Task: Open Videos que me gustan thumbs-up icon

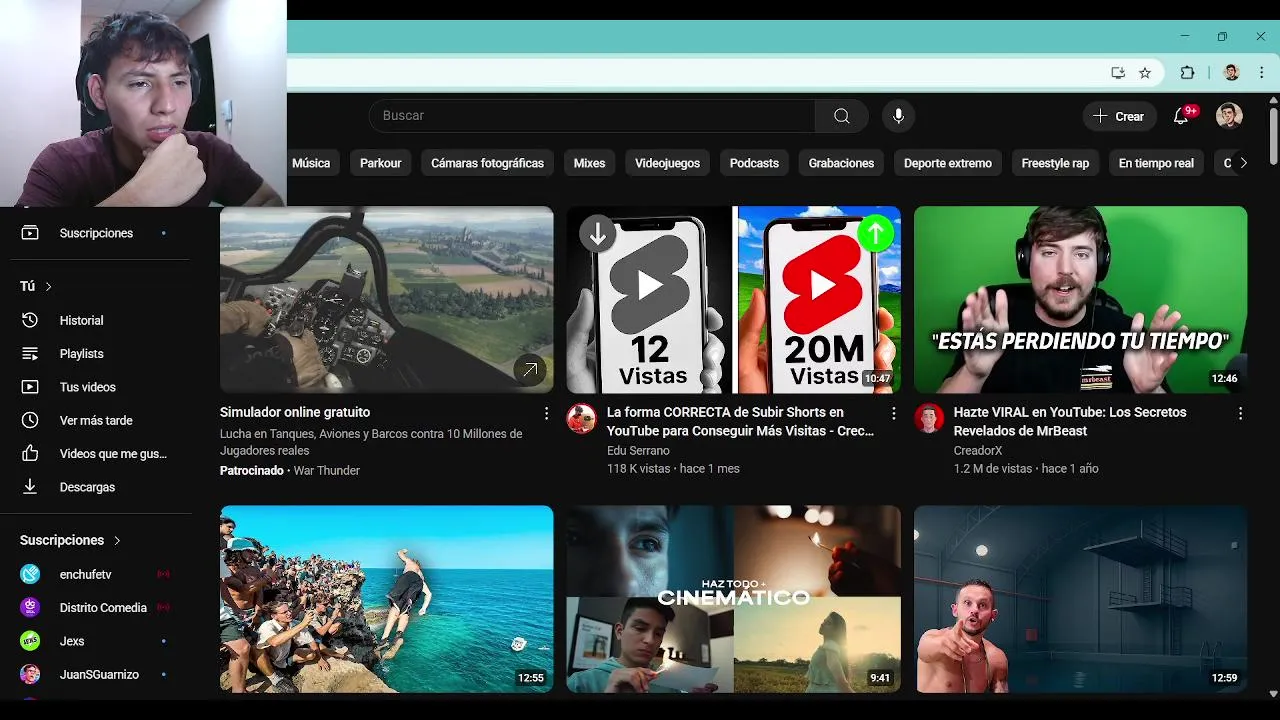Action: click(x=30, y=454)
